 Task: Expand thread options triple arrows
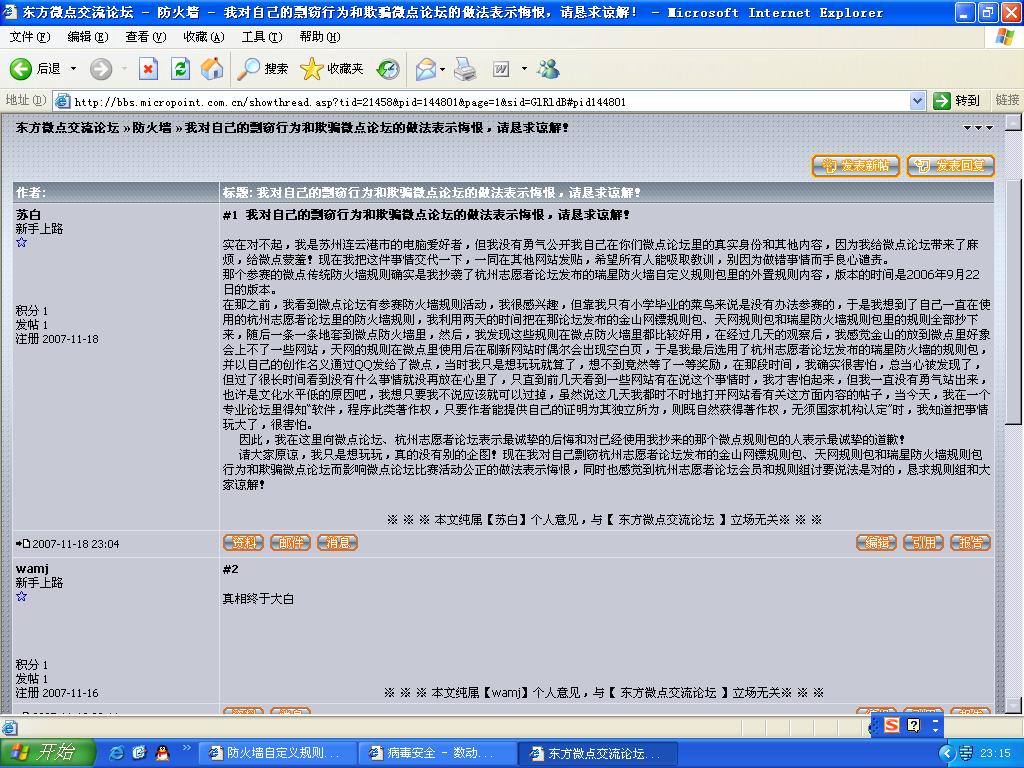pos(978,128)
